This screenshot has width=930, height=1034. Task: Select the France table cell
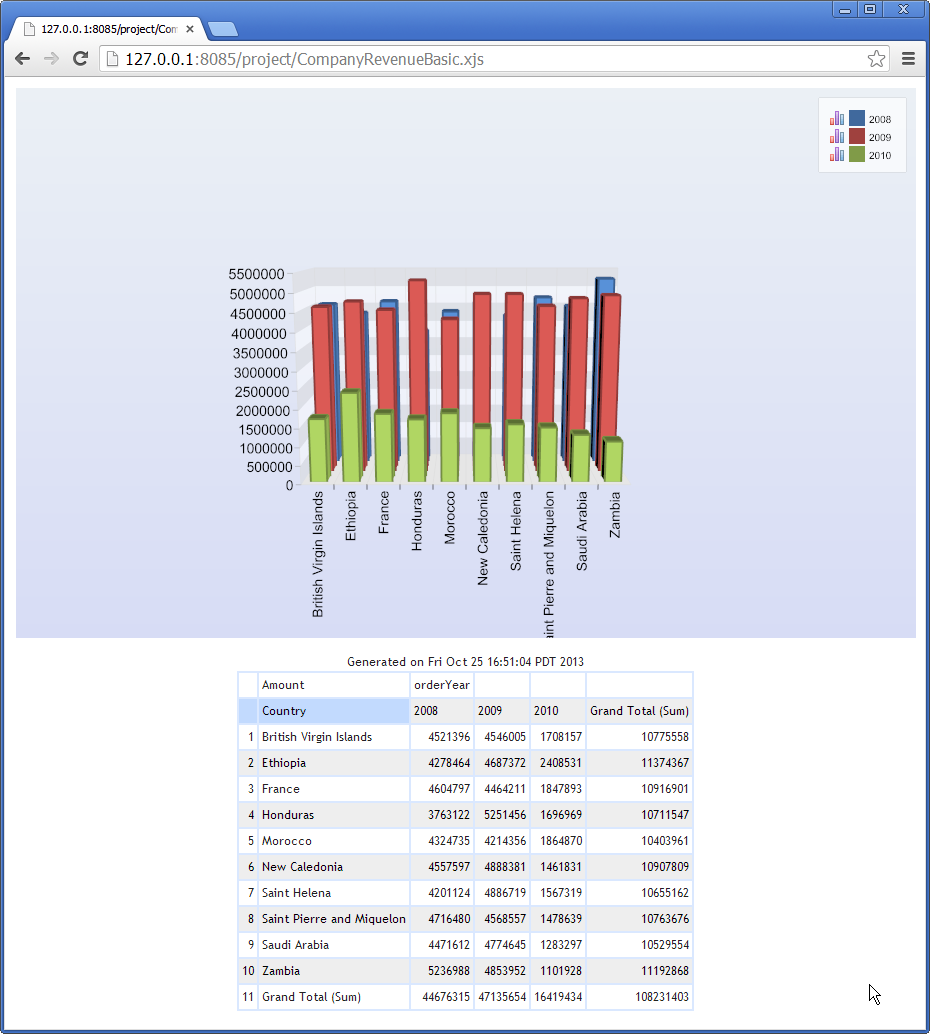click(x=333, y=789)
